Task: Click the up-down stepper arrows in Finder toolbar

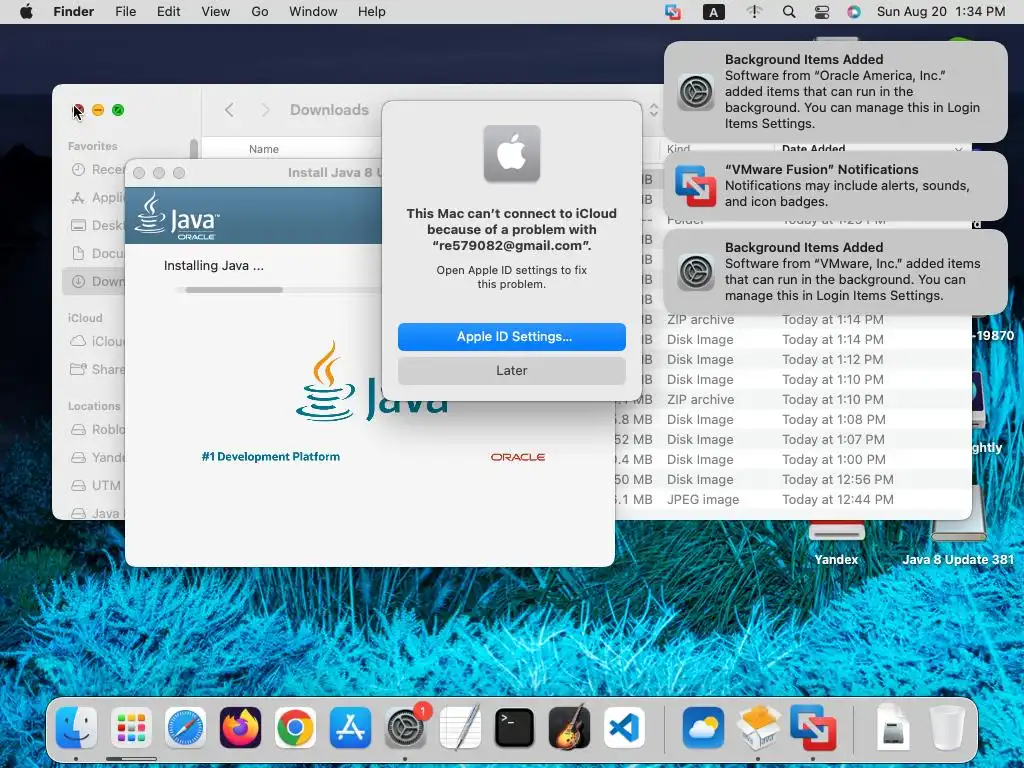Action: coord(654,110)
